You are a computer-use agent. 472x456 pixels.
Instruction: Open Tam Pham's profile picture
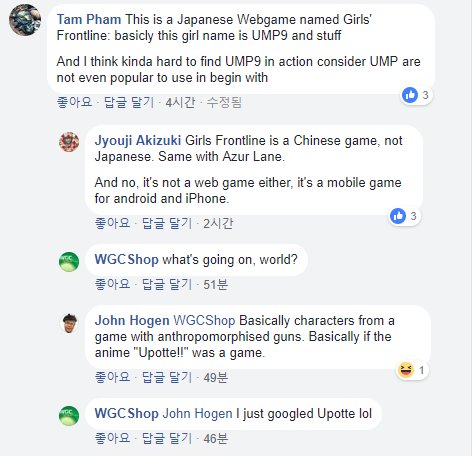tap(25, 20)
